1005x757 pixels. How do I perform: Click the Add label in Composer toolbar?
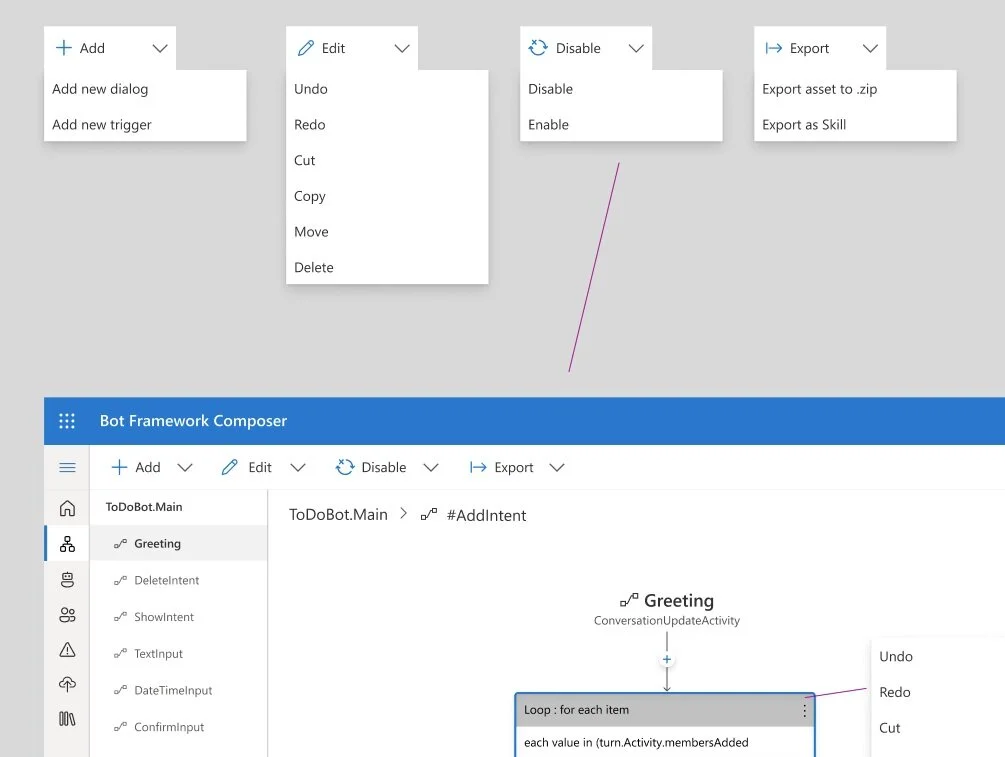point(147,467)
